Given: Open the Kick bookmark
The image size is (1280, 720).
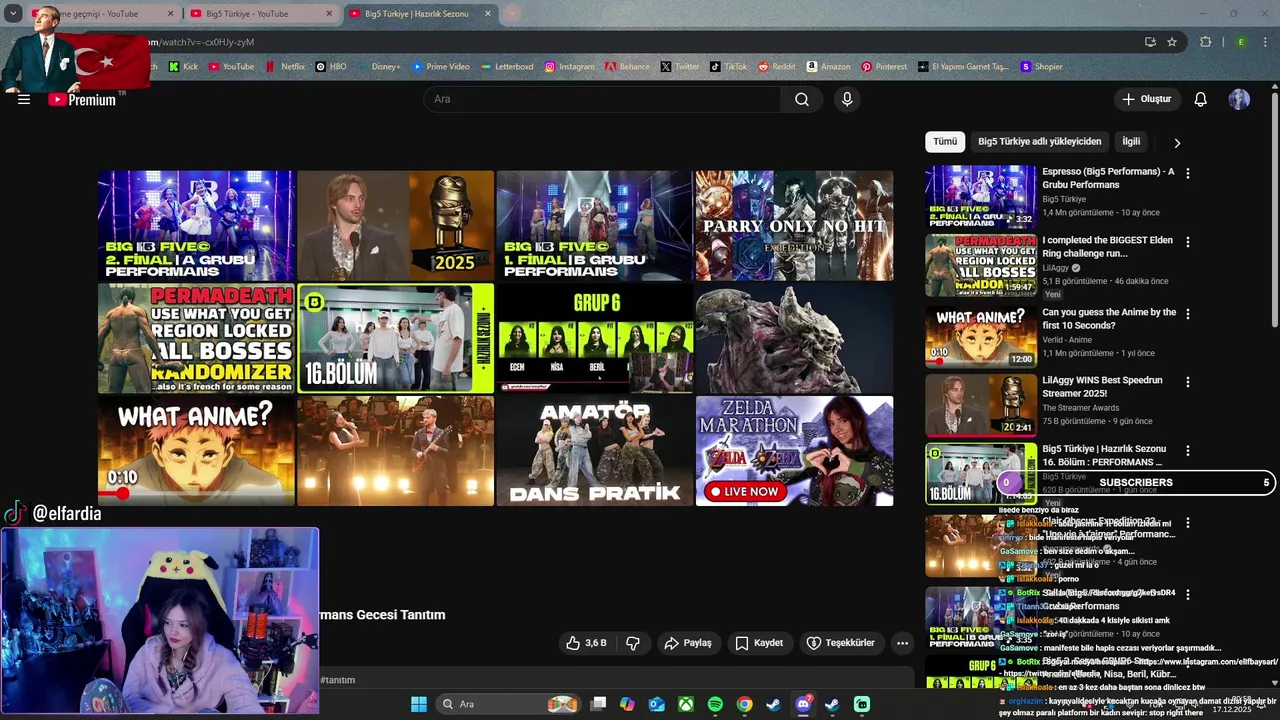Looking at the screenshot, I should [183, 67].
